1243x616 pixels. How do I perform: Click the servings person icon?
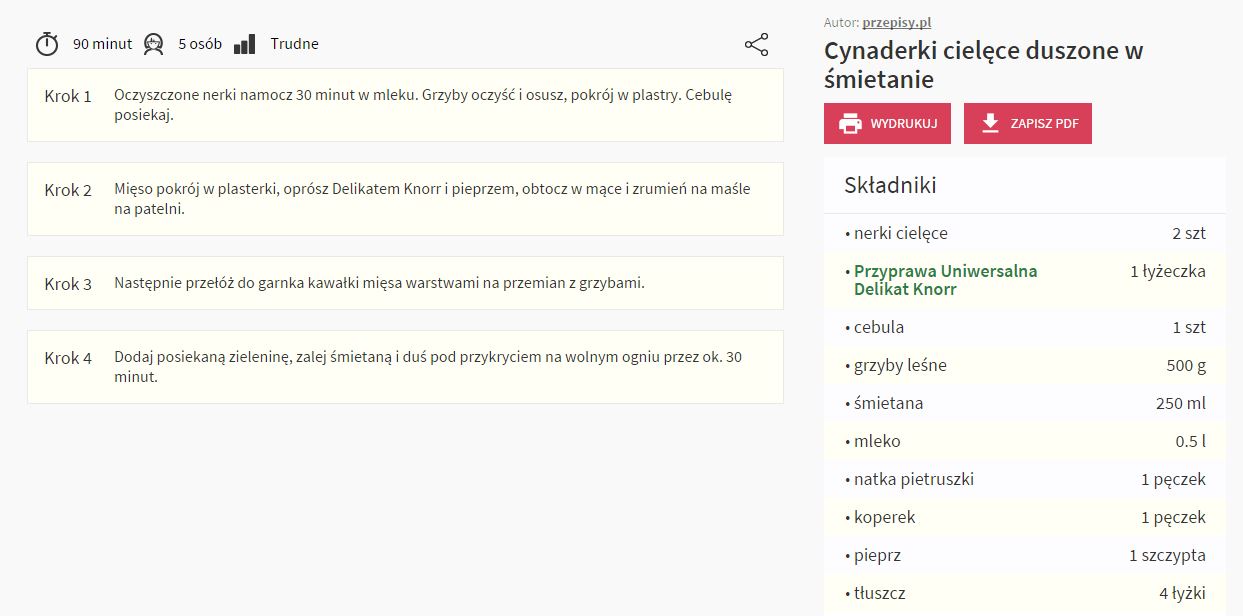[x=153, y=44]
